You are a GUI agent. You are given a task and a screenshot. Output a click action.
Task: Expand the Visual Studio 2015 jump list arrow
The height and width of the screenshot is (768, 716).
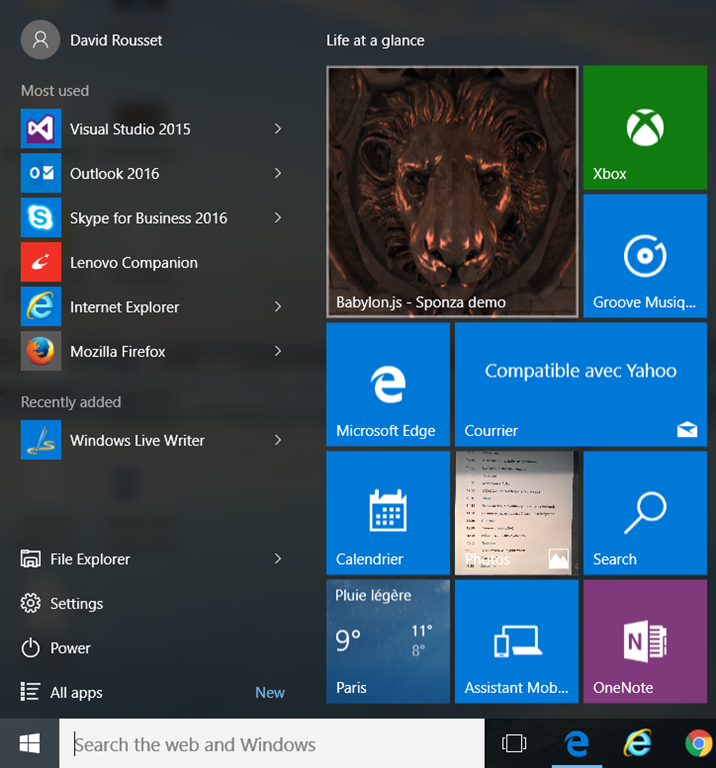[278, 129]
